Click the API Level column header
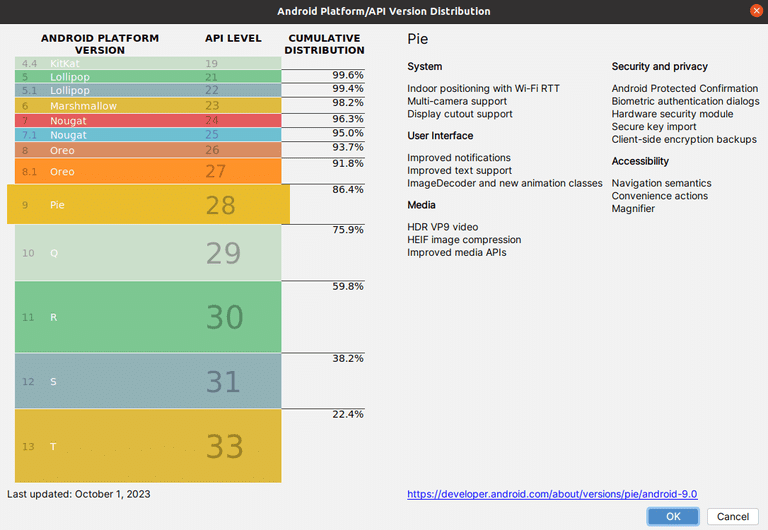Screen dimensions: 768x530 click(233, 39)
